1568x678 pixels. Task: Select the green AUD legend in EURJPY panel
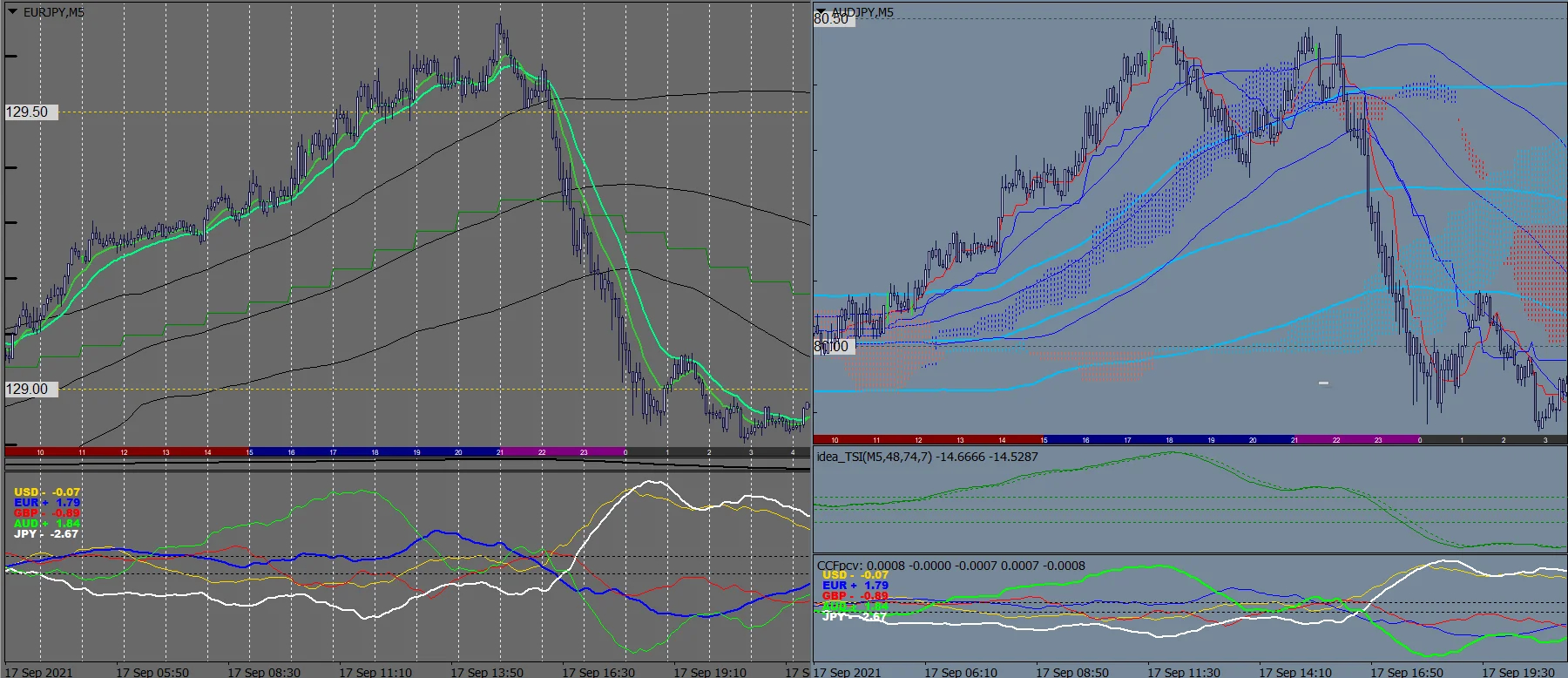47,524
